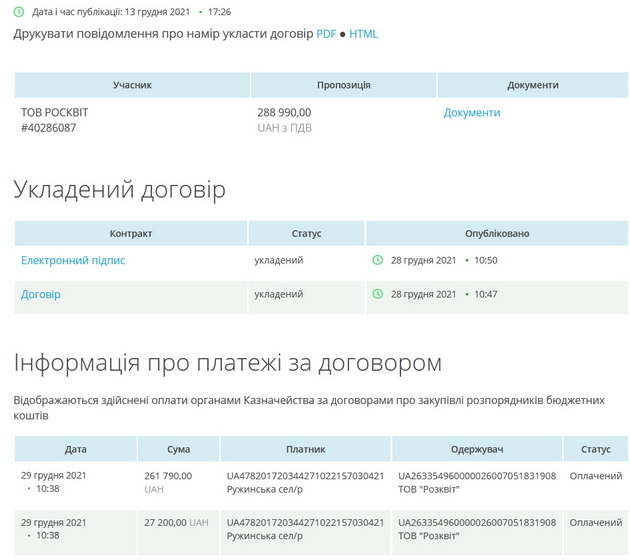Screen dimensions: 630x560
Task: Click the Сума column header
Action: click(178, 449)
